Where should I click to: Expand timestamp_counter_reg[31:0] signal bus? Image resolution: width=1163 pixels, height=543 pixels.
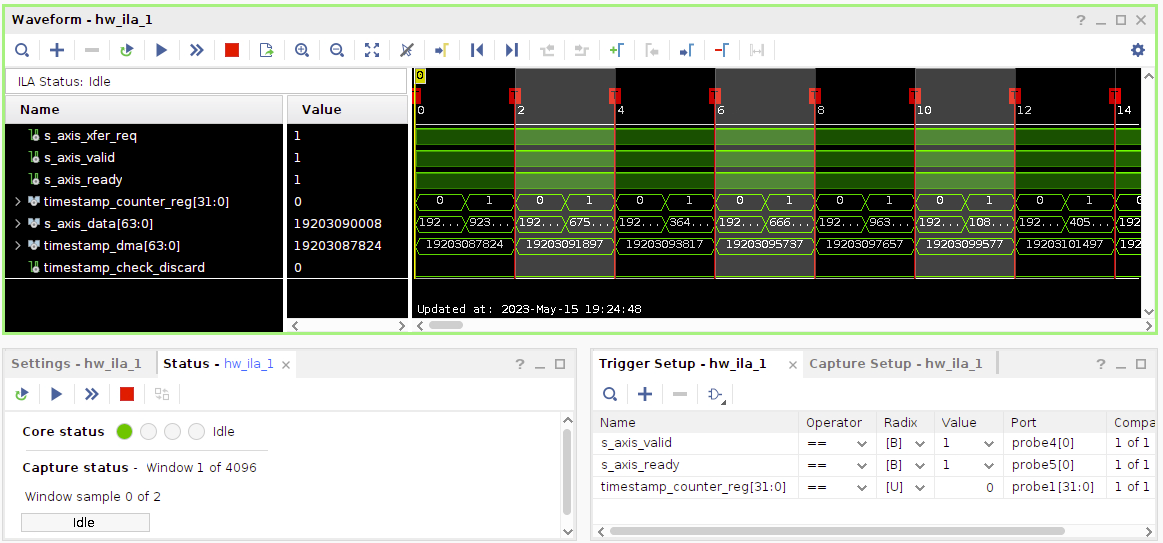[17, 202]
